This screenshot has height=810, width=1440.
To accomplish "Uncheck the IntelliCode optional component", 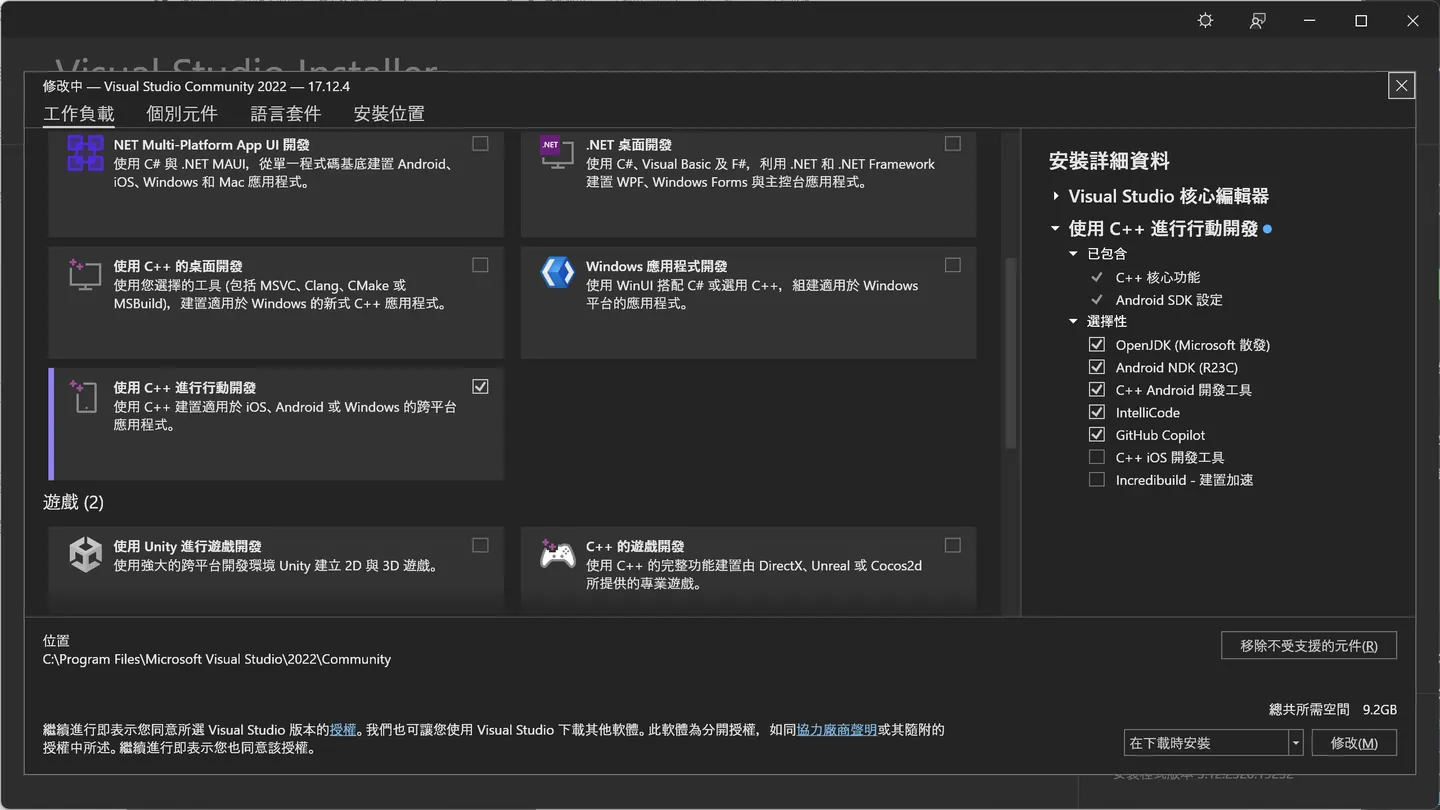I will pyautogui.click(x=1097, y=412).
